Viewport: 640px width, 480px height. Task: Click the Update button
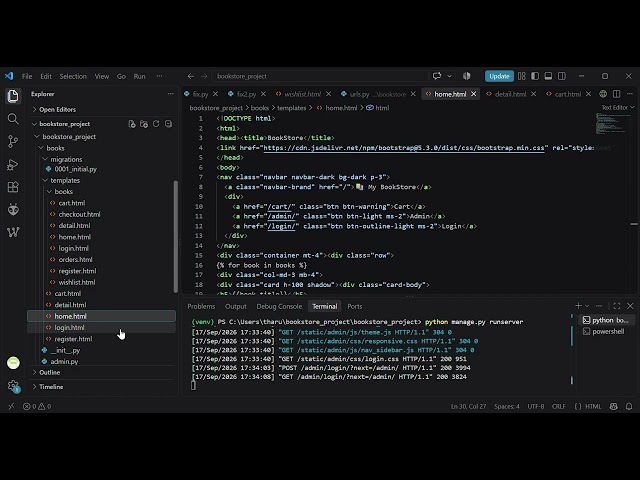(x=499, y=76)
